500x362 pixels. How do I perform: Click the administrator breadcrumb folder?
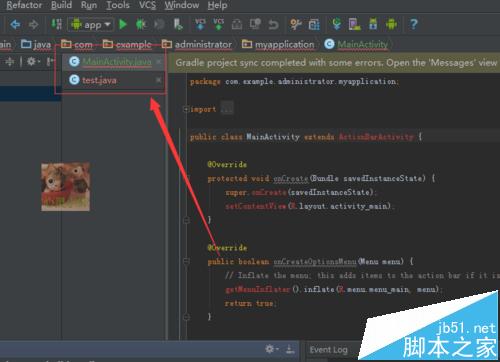point(197,44)
